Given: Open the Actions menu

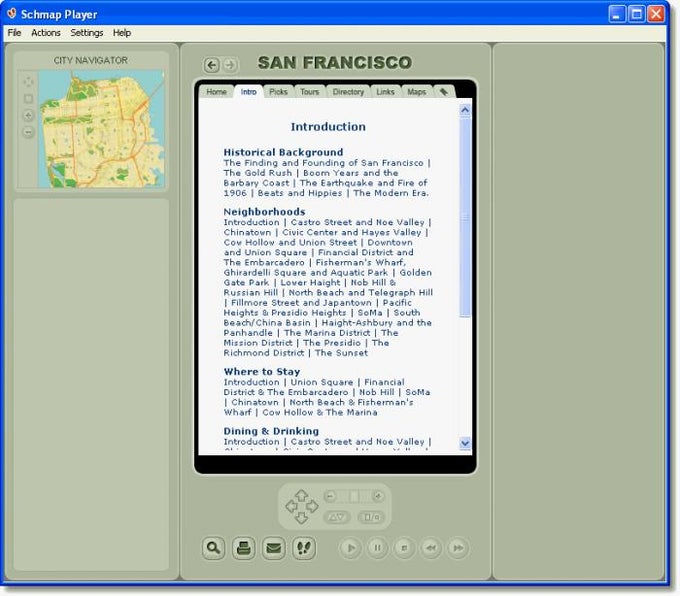Looking at the screenshot, I should tap(46, 33).
